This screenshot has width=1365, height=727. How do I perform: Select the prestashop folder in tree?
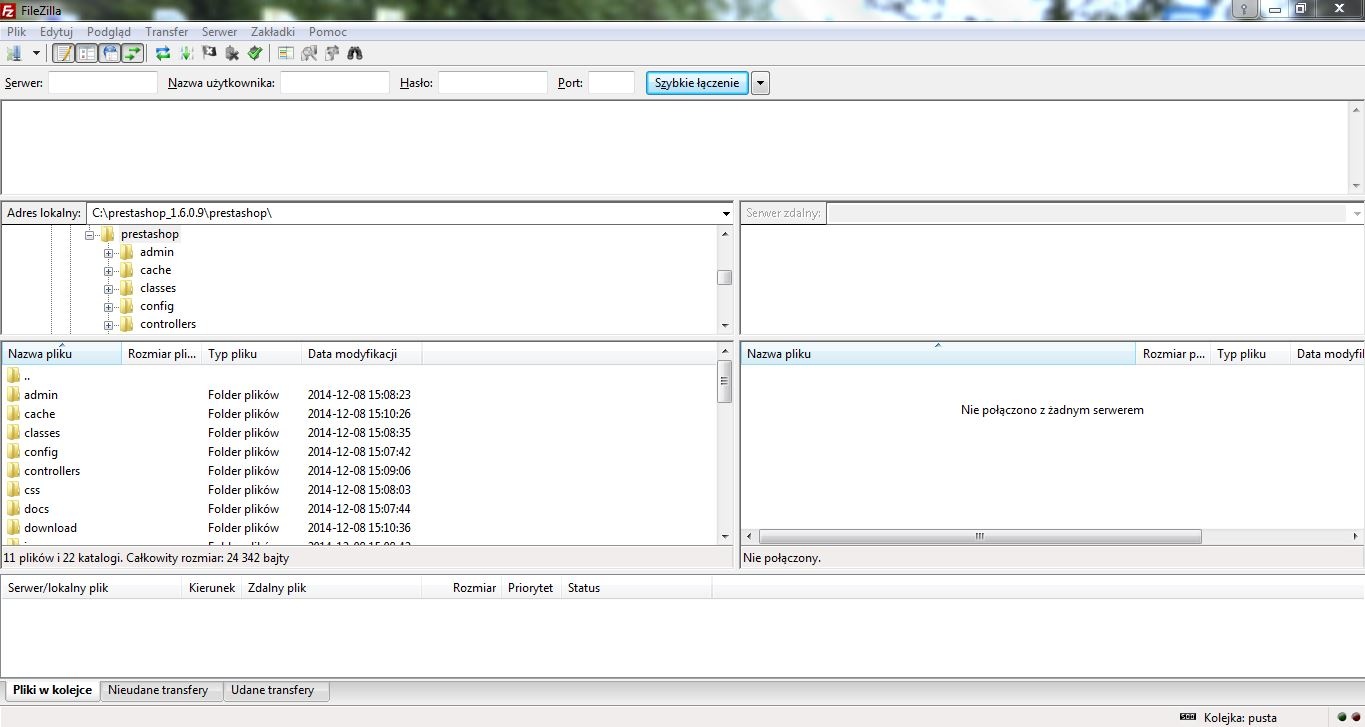[x=149, y=234]
